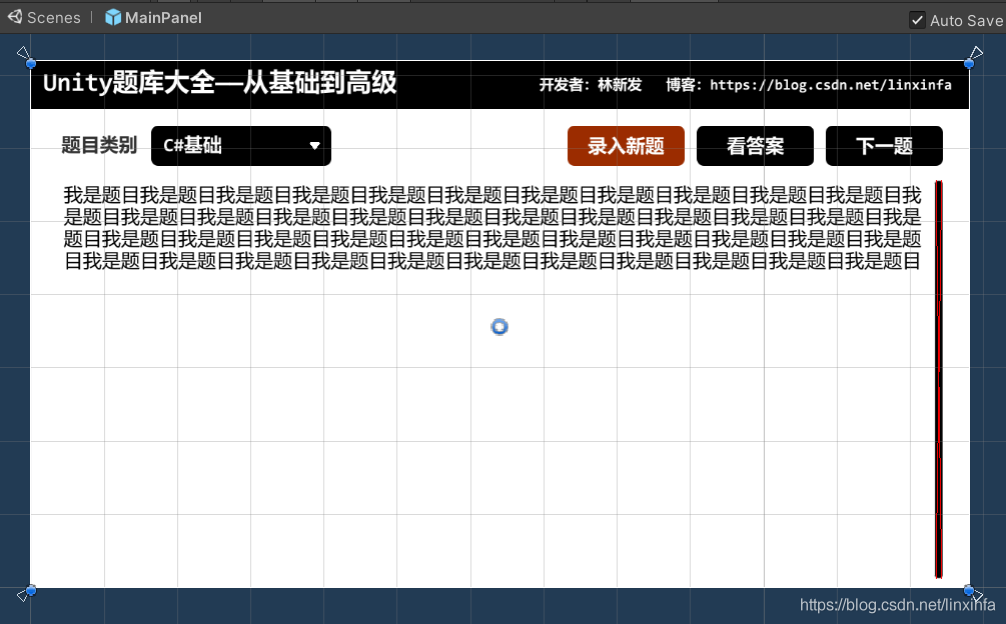The height and width of the screenshot is (624, 1006).
Task: Select the title text Unity题库大全—从基础到高级
Action: point(220,83)
